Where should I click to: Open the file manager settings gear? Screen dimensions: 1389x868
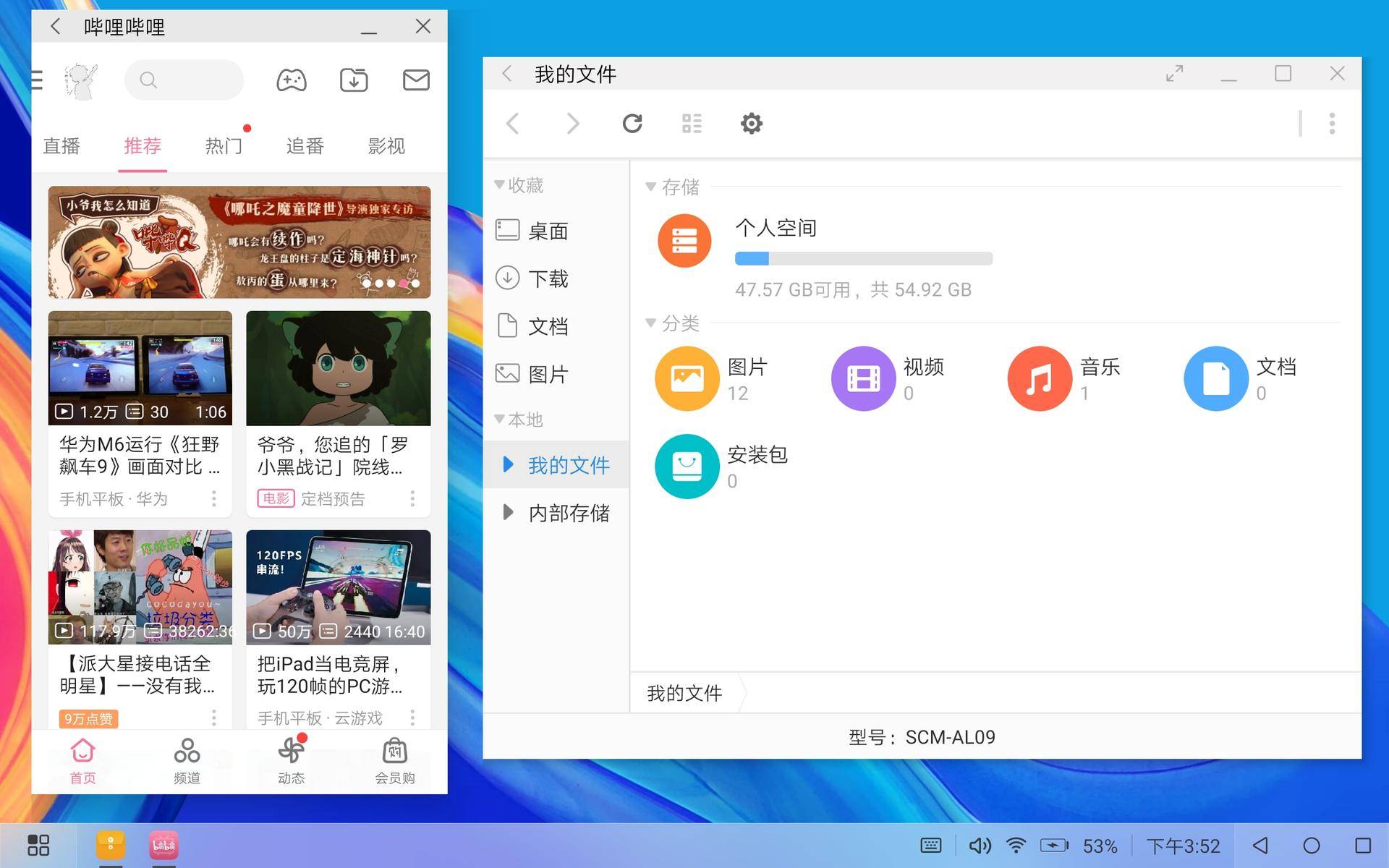coord(751,123)
